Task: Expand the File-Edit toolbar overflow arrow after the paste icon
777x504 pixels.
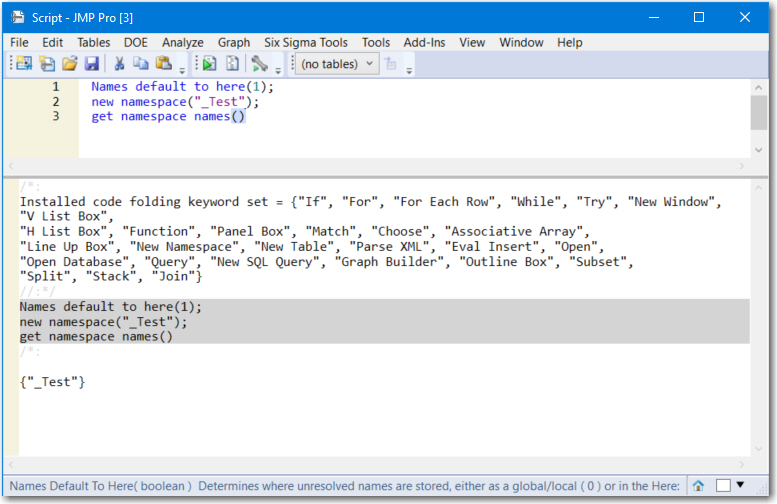Action: click(x=182, y=70)
